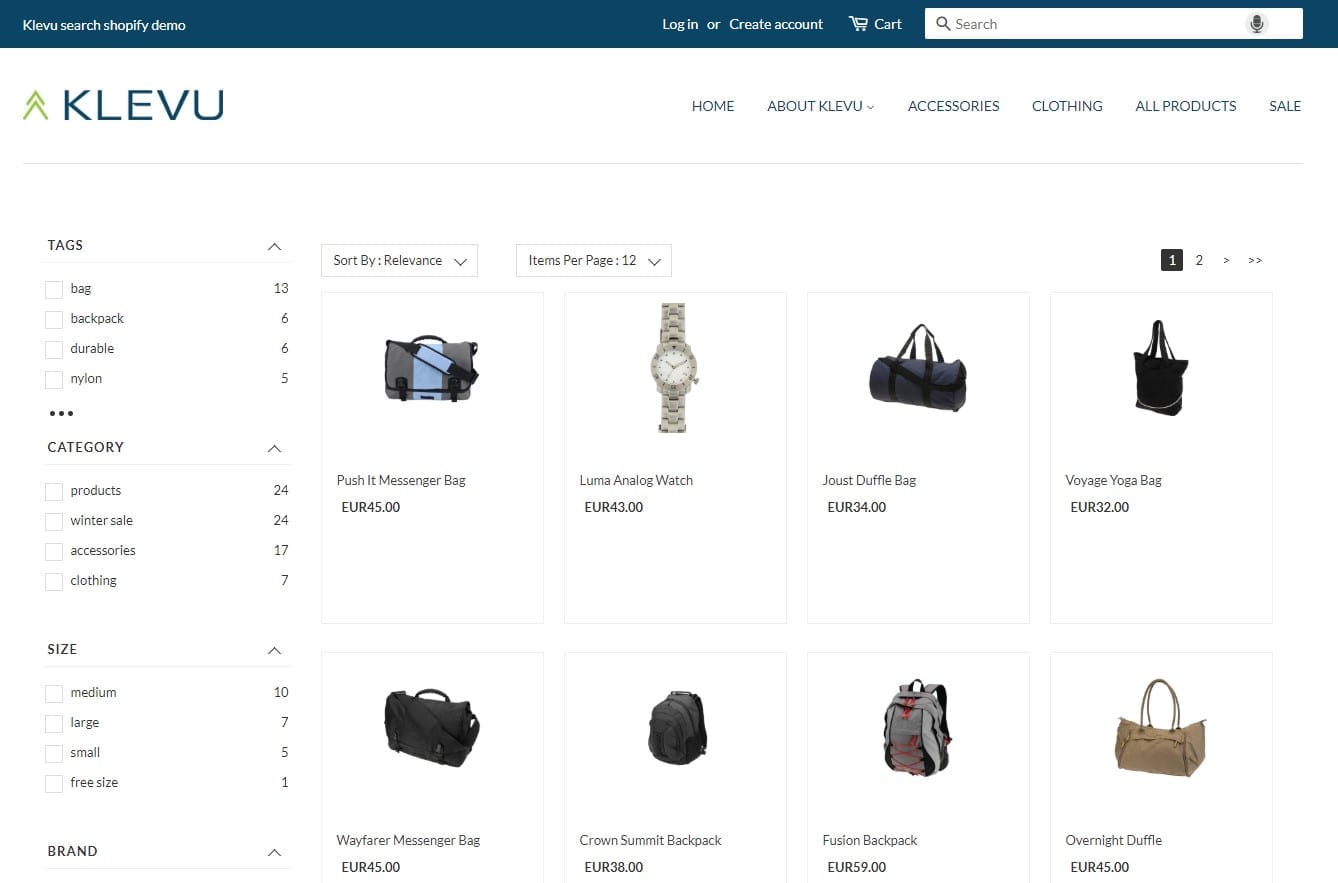Screen dimensions: 1338x883
Task: Click the Crown Summit Backpack title
Action: pyautogui.click(x=650, y=841)
